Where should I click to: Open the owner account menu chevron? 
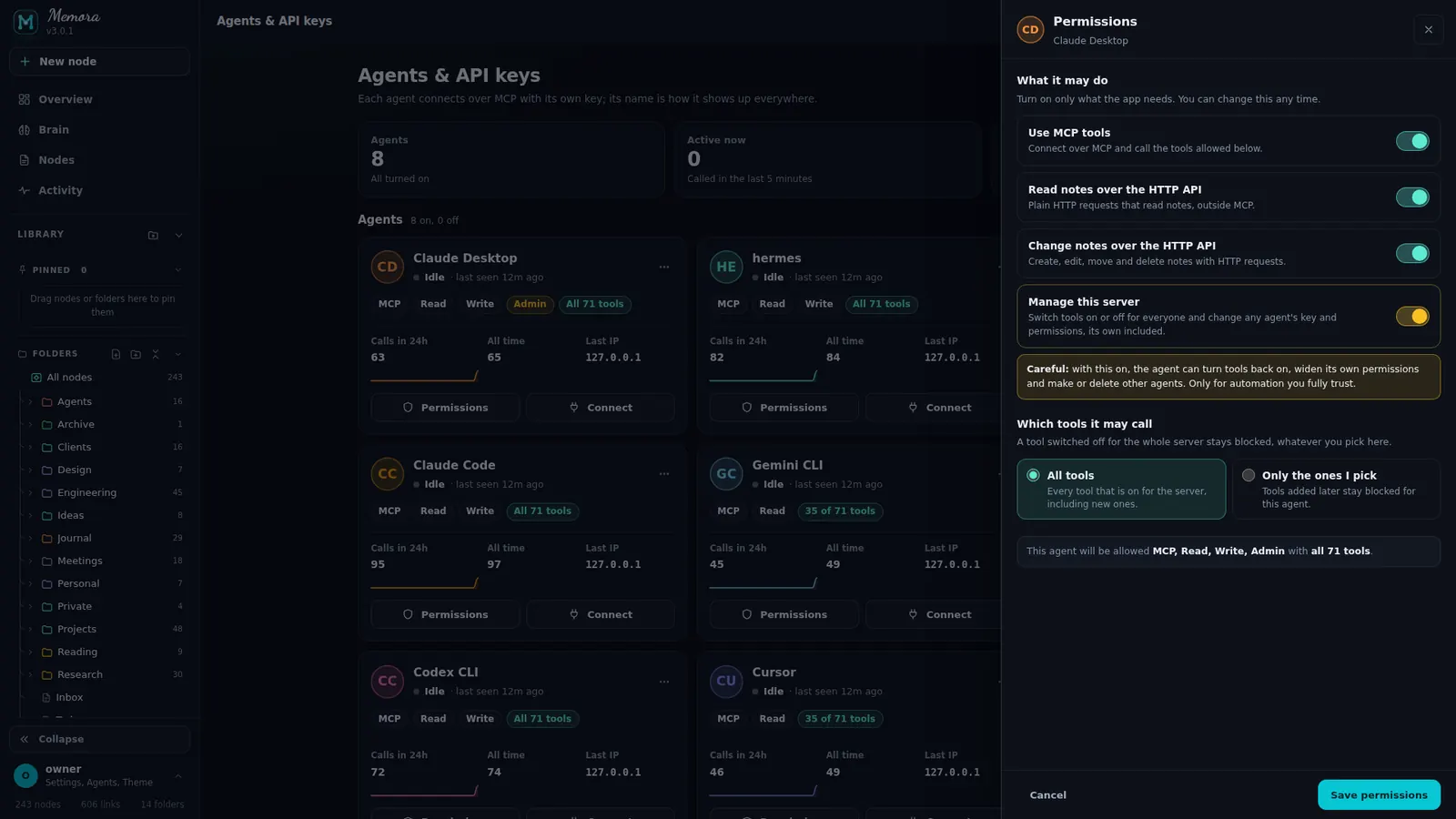coord(177,776)
